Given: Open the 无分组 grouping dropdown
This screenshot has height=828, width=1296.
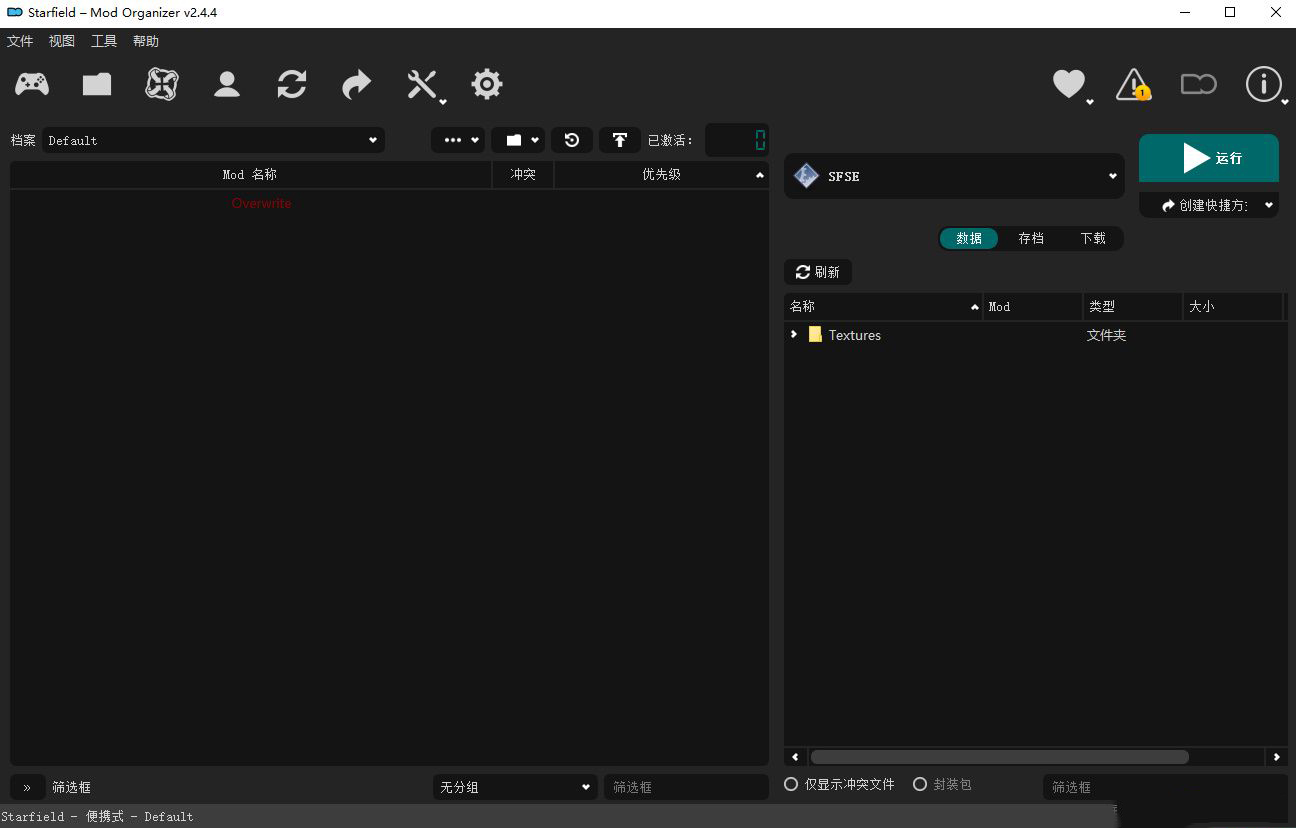Looking at the screenshot, I should [x=516, y=787].
